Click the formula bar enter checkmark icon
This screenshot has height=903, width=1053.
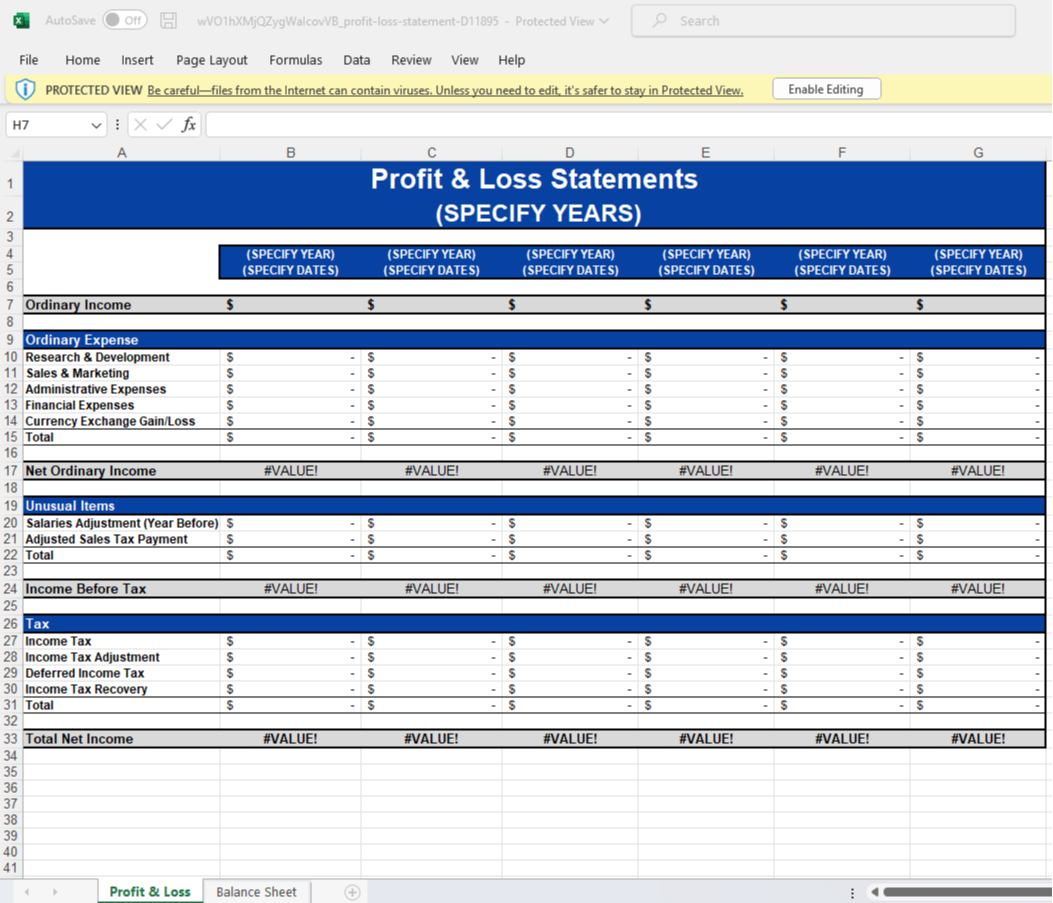[x=164, y=124]
